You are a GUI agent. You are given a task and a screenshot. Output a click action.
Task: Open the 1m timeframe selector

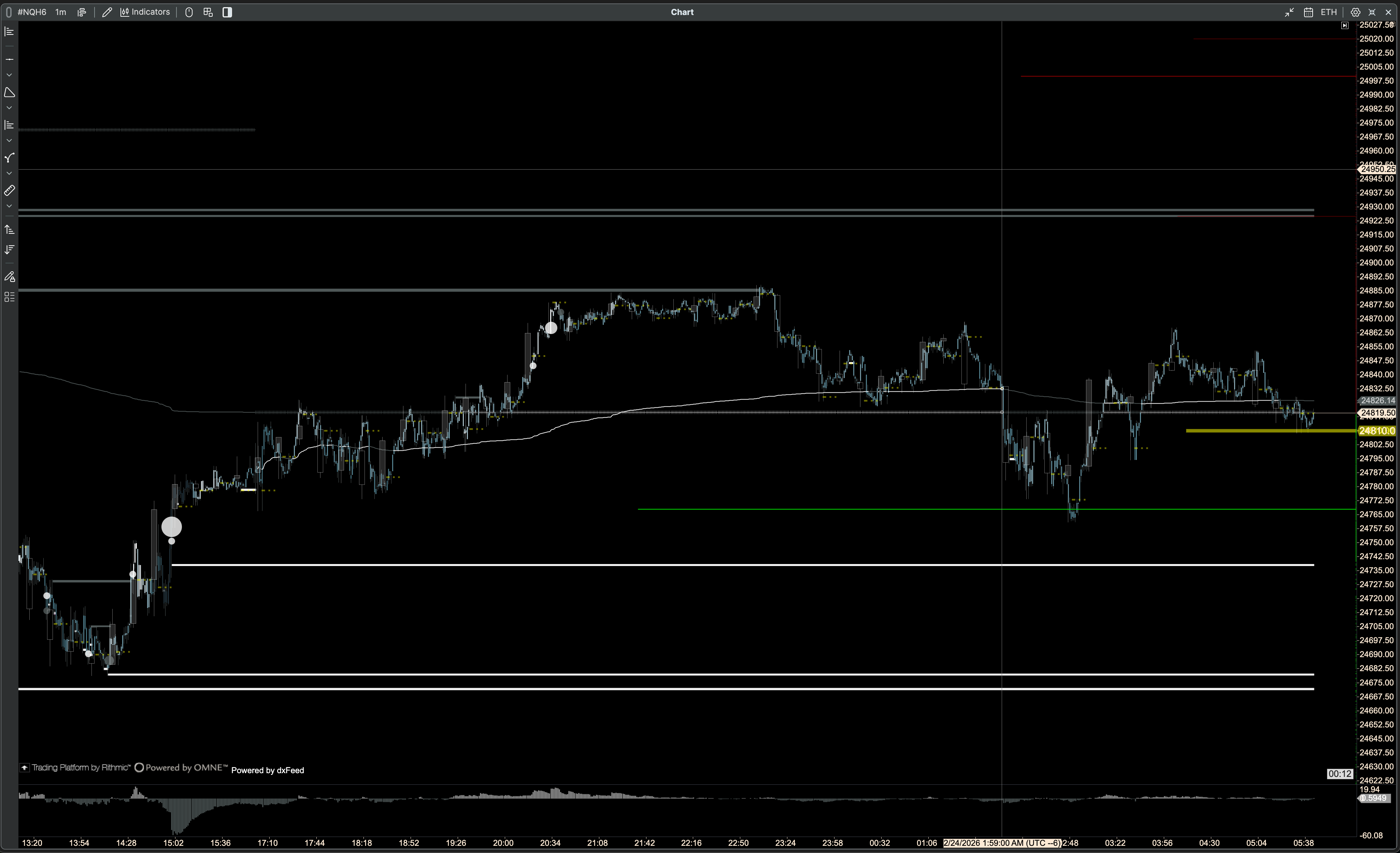(60, 12)
